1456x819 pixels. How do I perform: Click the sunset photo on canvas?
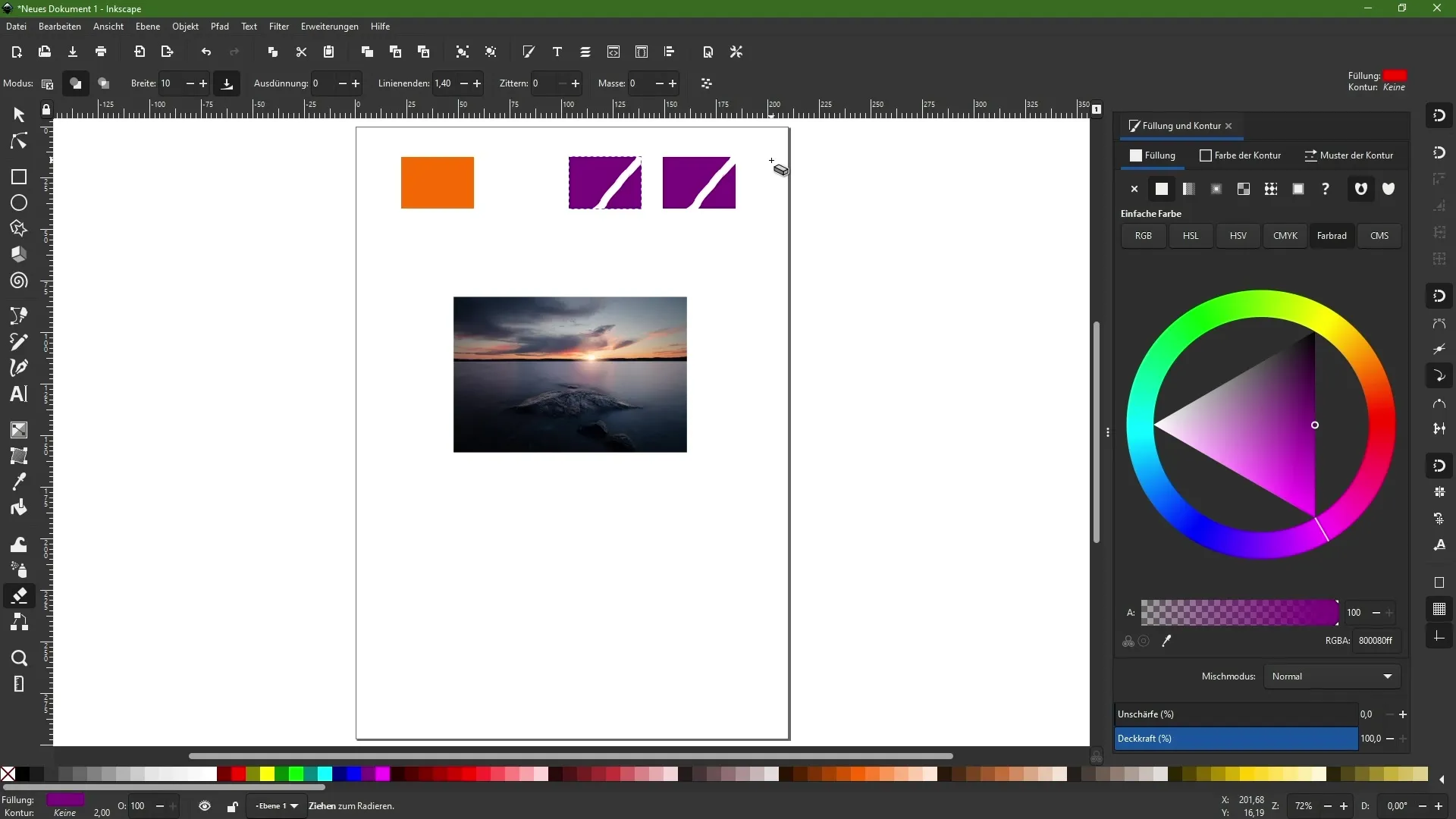570,375
